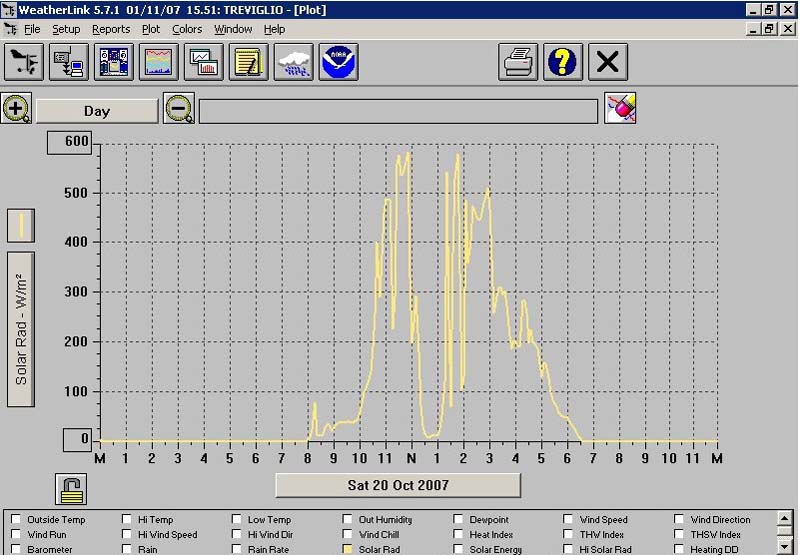The height and width of the screenshot is (555, 800).
Task: Open the Setup menu
Action: (x=66, y=30)
